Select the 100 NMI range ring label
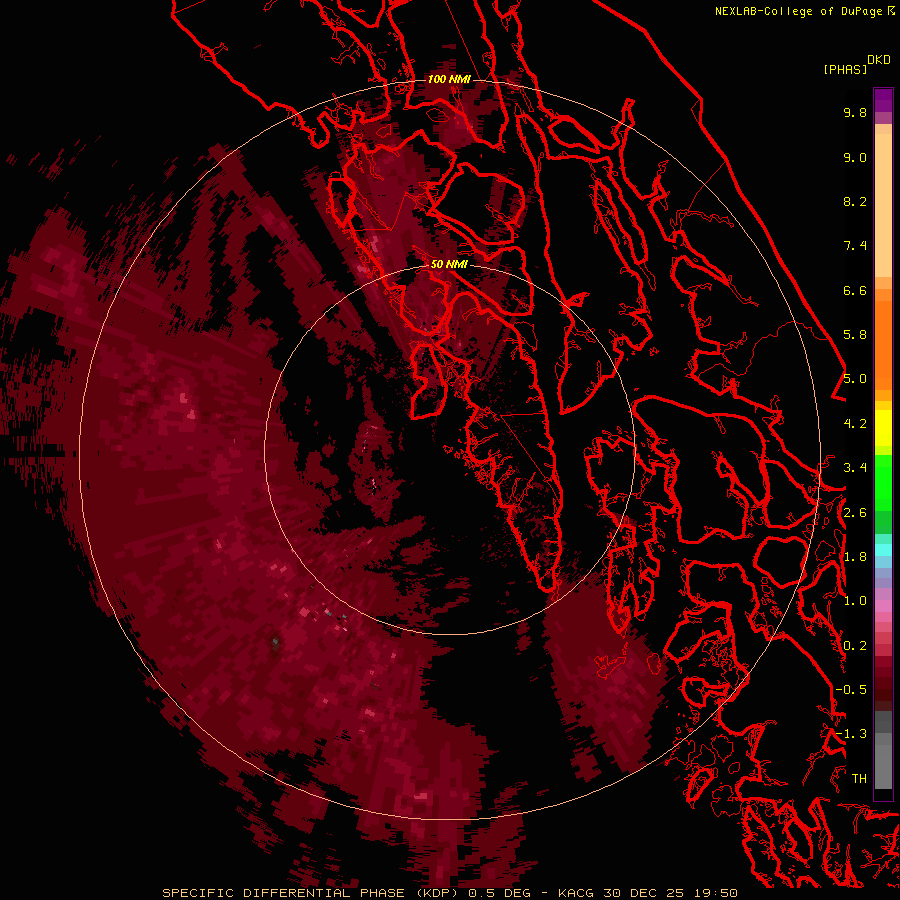This screenshot has height=900, width=900. 449,79
